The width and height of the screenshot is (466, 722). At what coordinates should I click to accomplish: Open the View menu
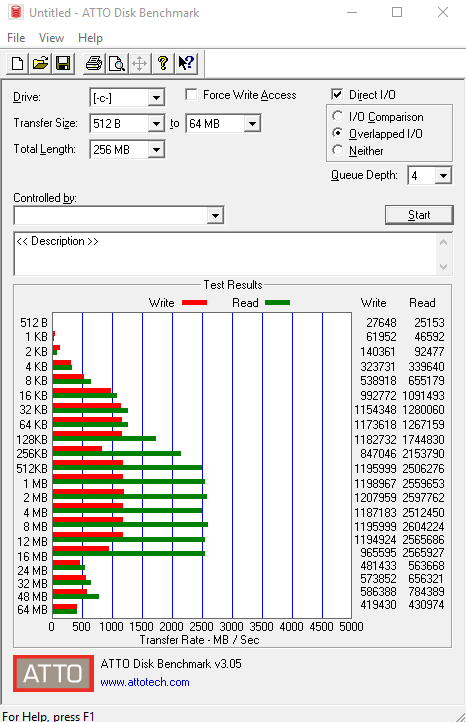(x=51, y=38)
